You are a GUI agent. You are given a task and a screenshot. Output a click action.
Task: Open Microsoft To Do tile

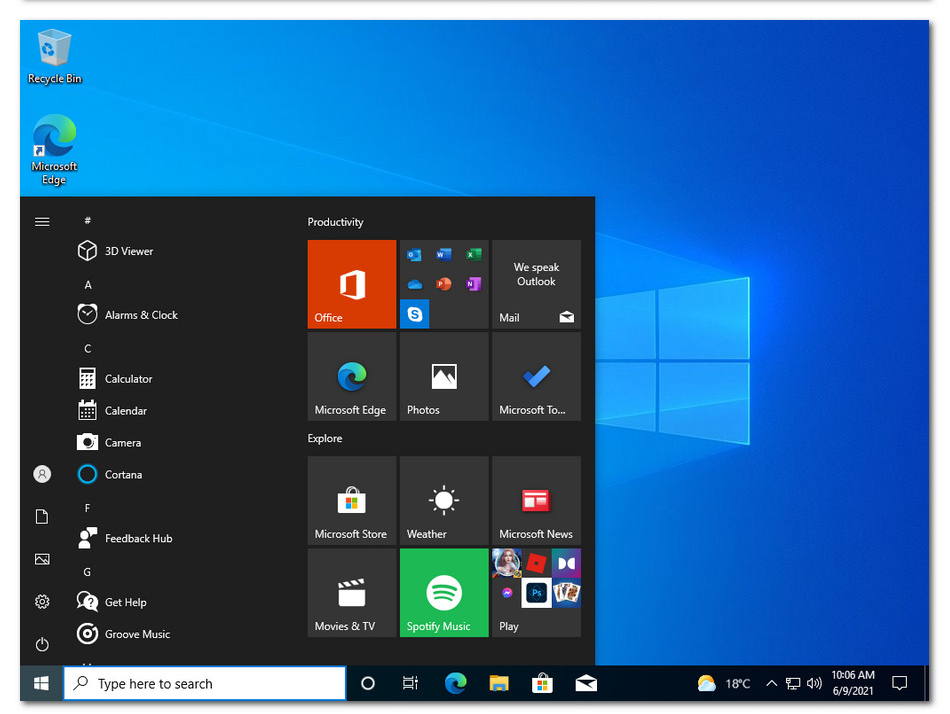click(537, 376)
